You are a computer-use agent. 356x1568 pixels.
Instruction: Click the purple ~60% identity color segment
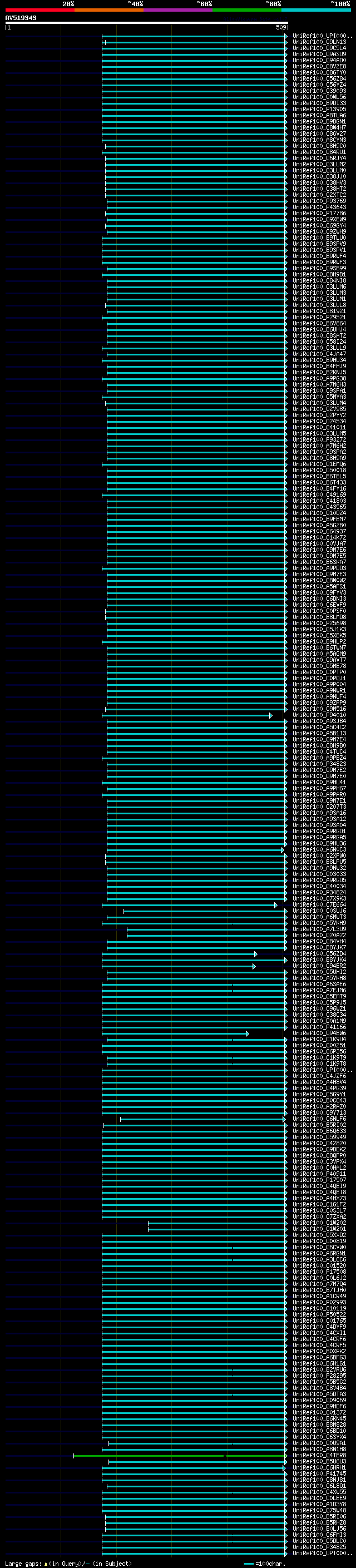tap(179, 10)
